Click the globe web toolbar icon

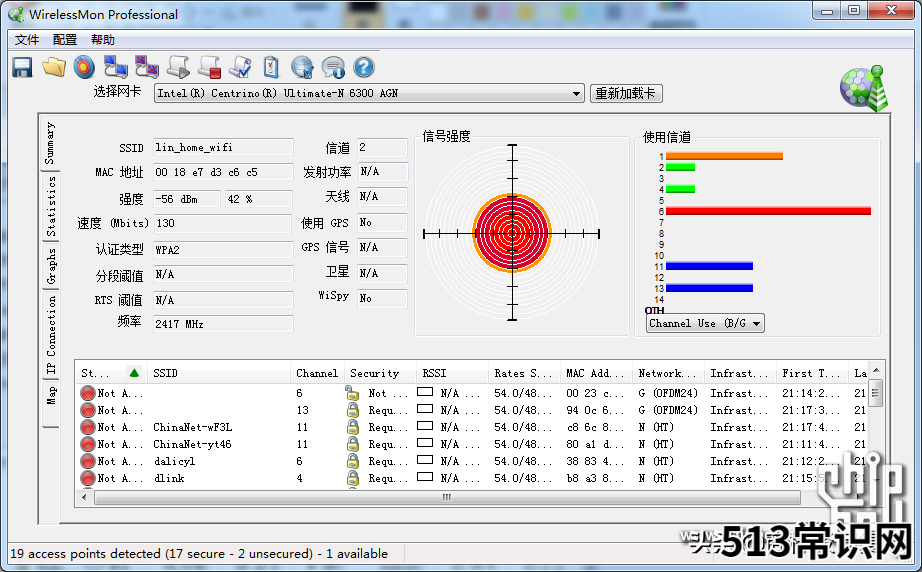click(x=302, y=68)
